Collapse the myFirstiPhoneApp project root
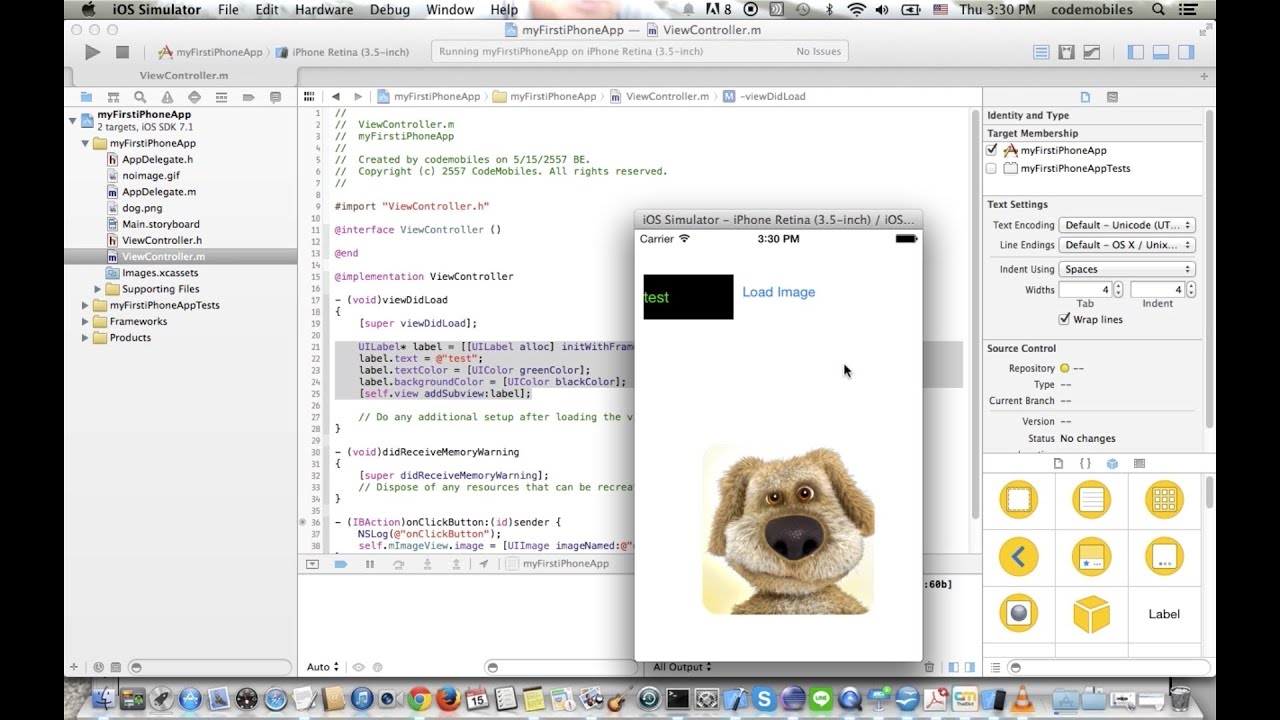The width and height of the screenshot is (1280, 720). [x=73, y=121]
